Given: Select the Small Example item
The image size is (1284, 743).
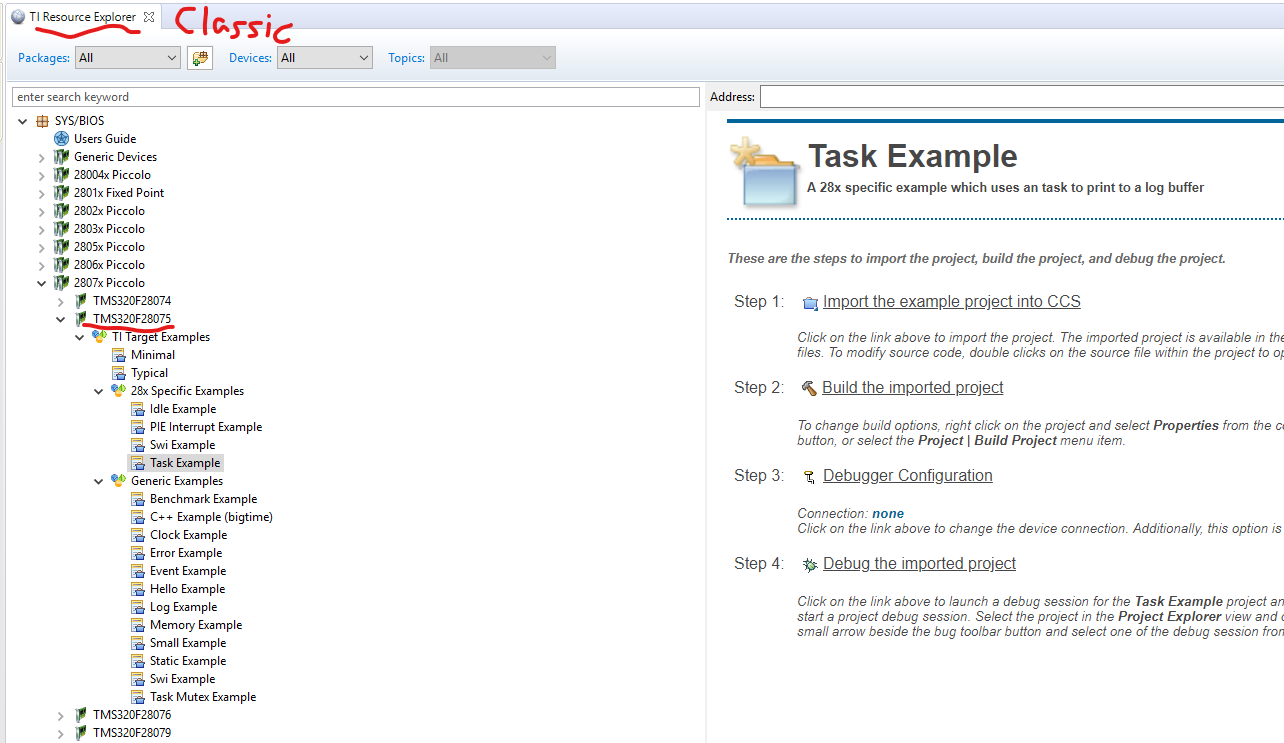Looking at the screenshot, I should point(188,643).
